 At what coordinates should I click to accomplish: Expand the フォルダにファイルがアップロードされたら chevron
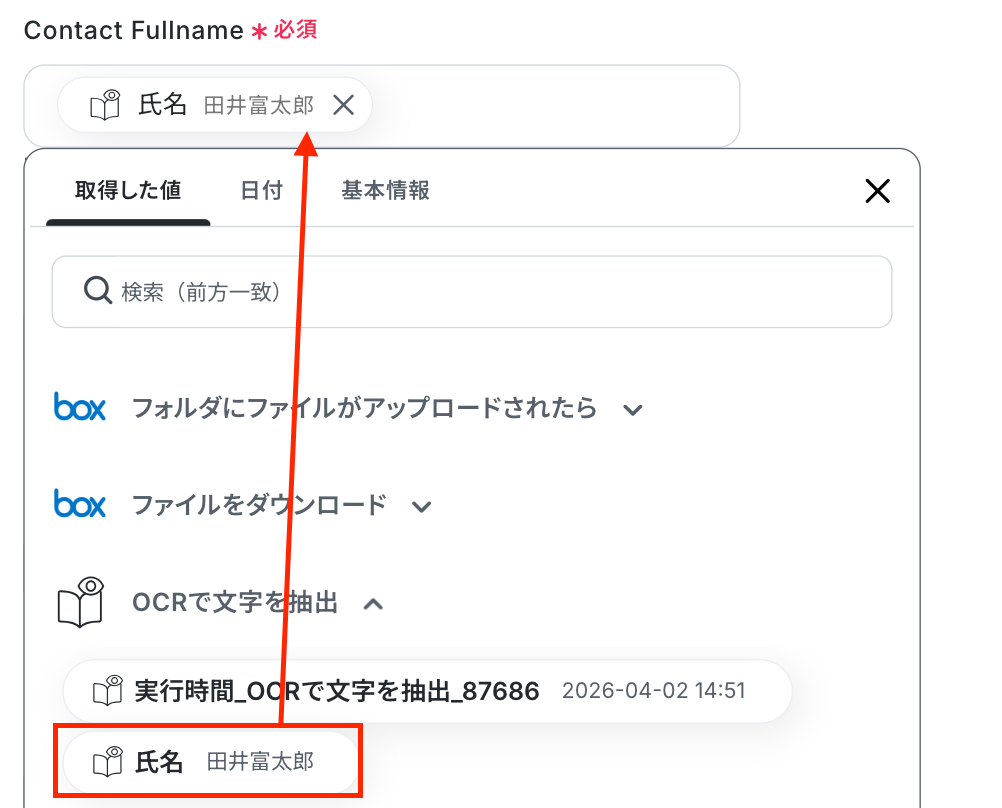pos(631,409)
